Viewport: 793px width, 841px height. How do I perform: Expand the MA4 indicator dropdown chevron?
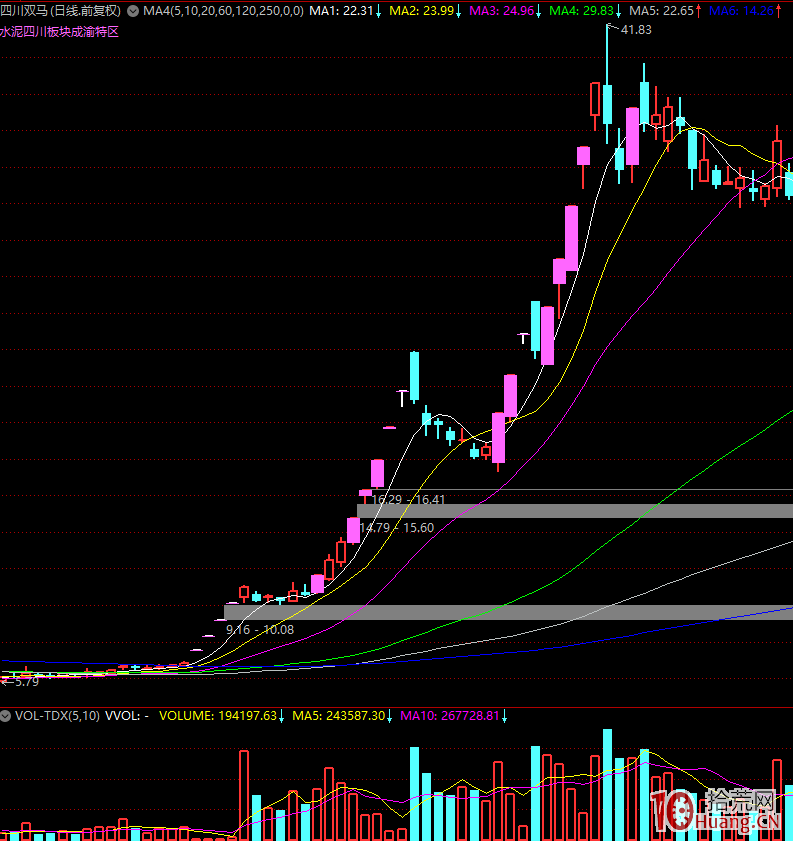[x=133, y=11]
